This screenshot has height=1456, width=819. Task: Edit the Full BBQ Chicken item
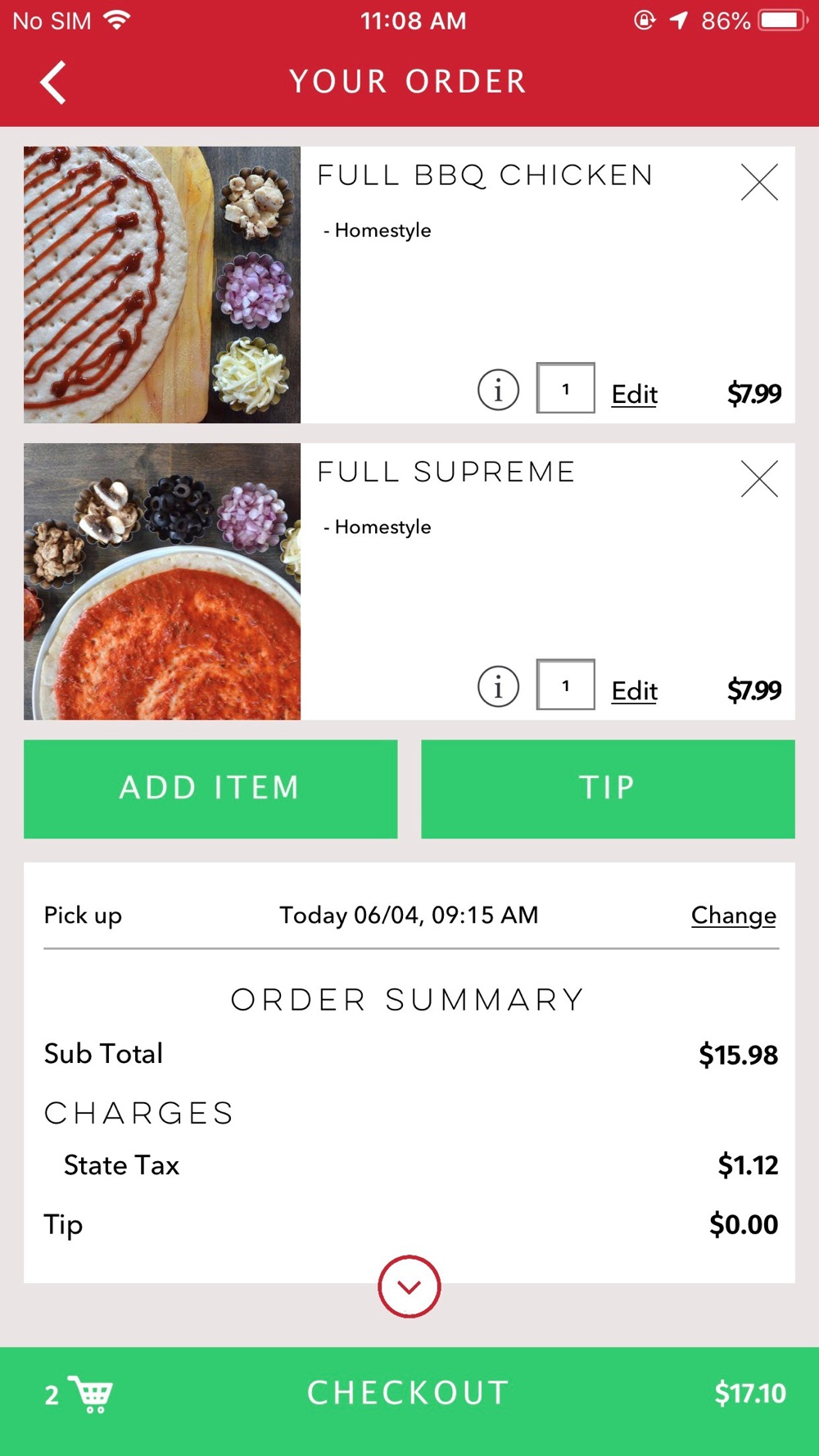tap(634, 394)
